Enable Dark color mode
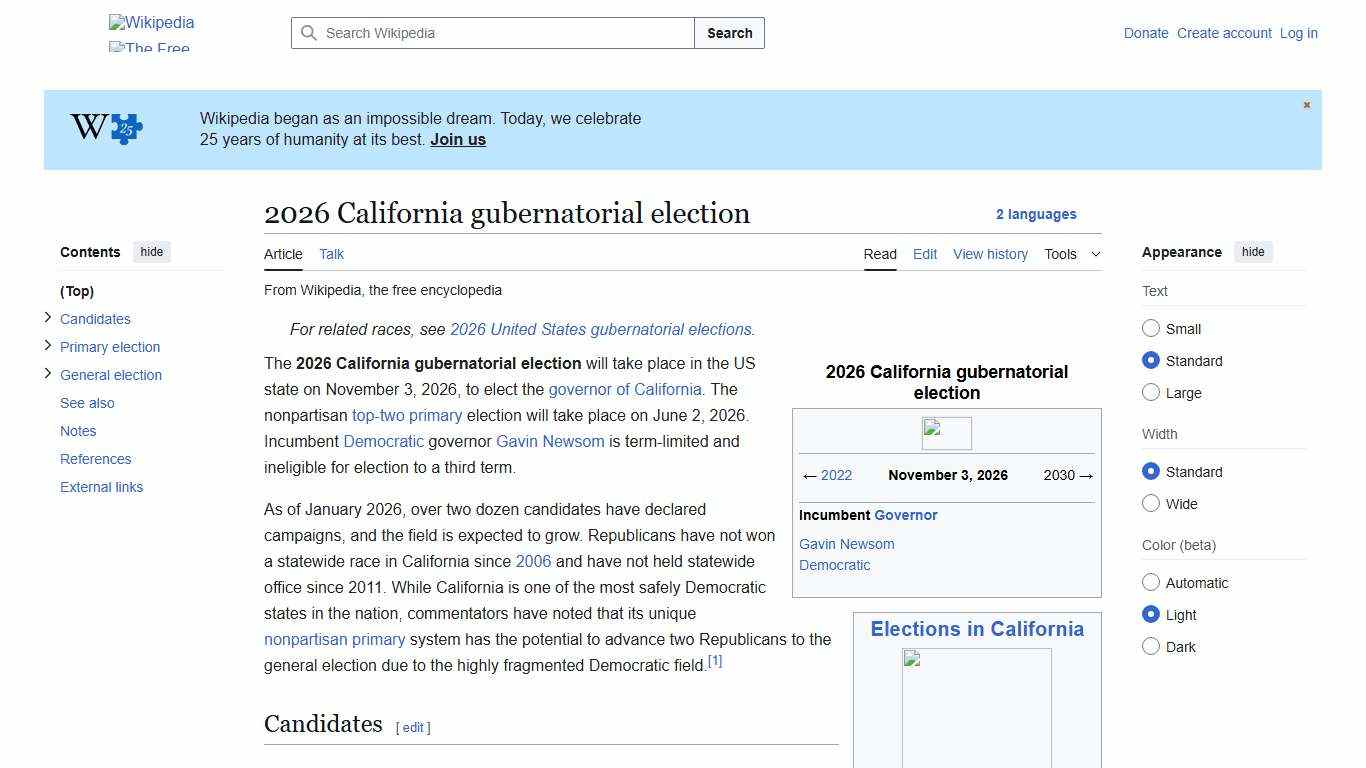The height and width of the screenshot is (768, 1366). tap(1151, 647)
